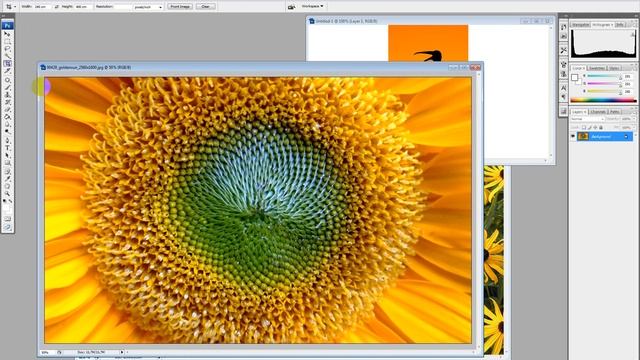Switch to the Styles tab
The height and width of the screenshot is (360, 640).
point(614,68)
